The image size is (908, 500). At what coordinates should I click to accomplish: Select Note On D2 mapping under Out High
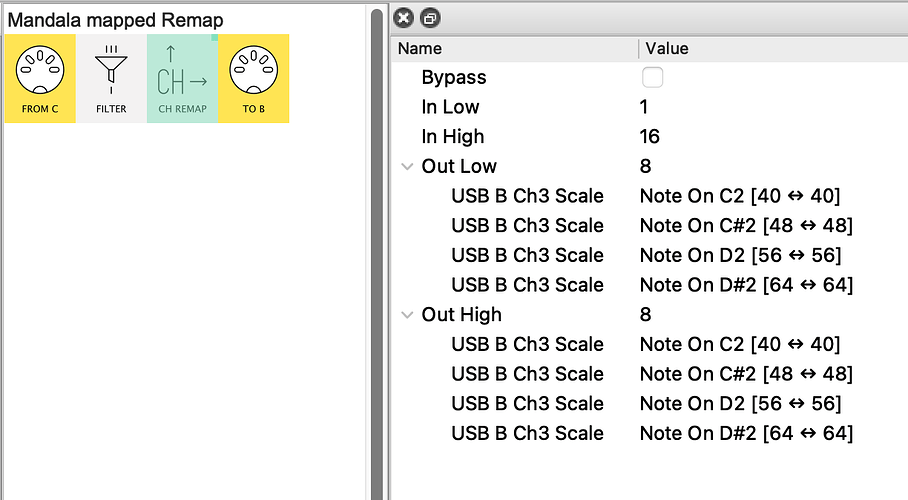click(740, 403)
